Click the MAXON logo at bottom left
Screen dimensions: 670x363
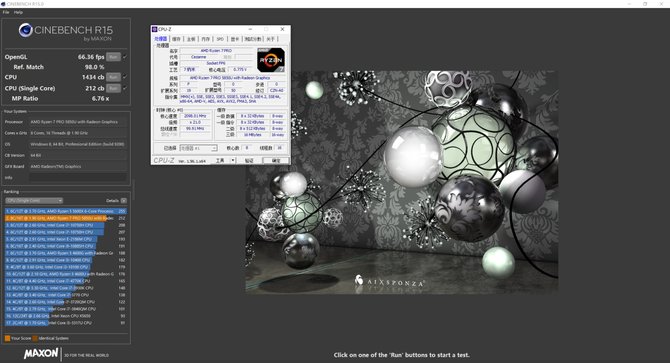point(41,353)
